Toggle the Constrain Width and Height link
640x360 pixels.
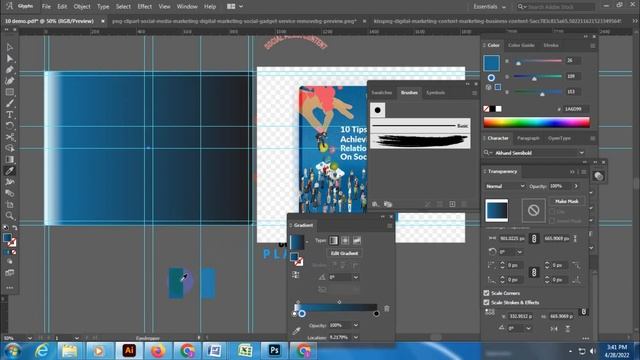point(534,238)
